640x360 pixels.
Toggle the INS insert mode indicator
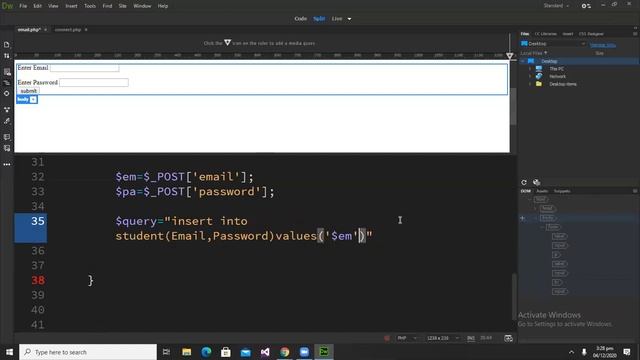point(471,338)
